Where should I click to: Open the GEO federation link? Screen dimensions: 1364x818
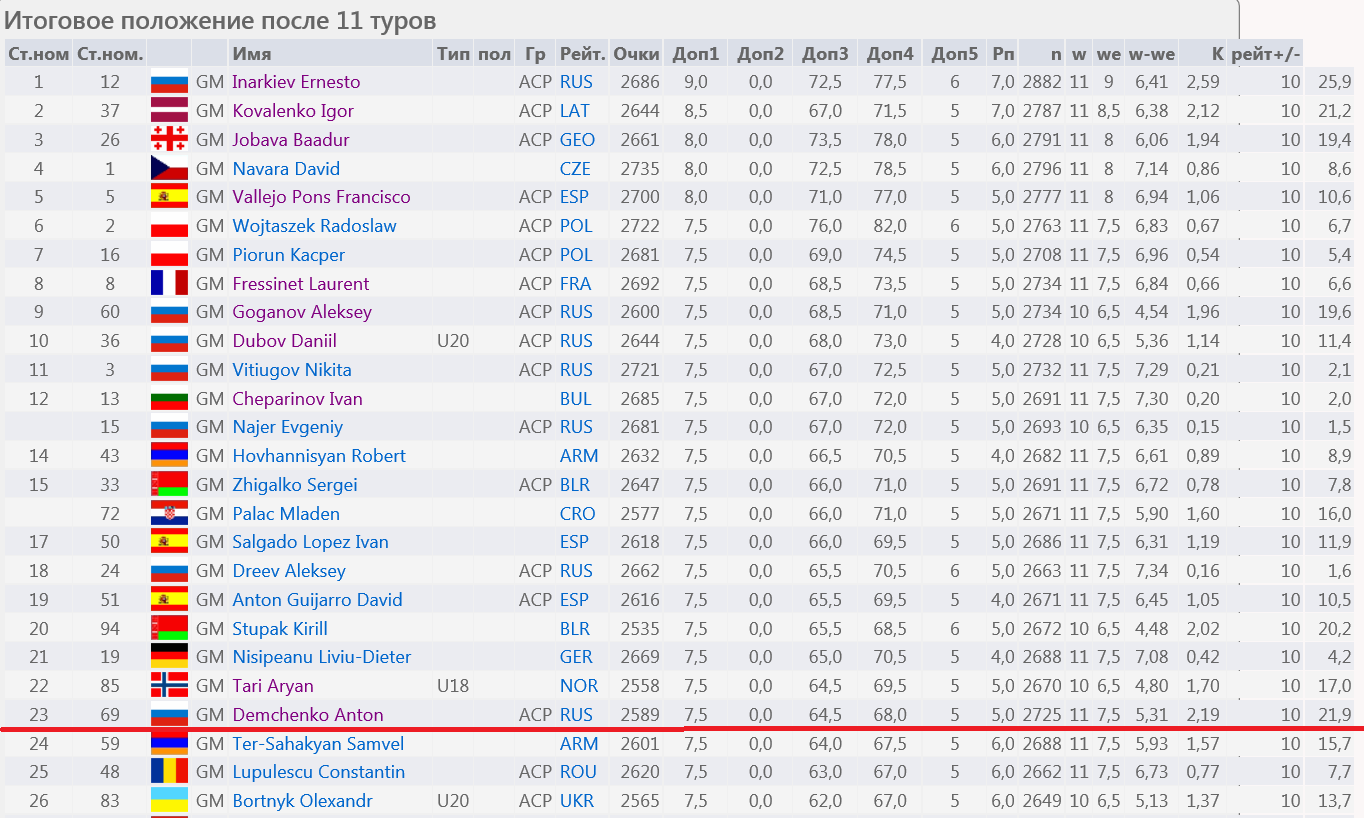[577, 140]
